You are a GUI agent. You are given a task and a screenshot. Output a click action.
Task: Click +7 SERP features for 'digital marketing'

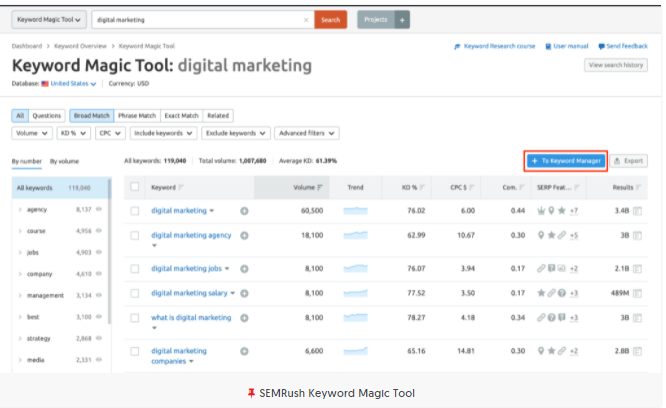[574, 211]
